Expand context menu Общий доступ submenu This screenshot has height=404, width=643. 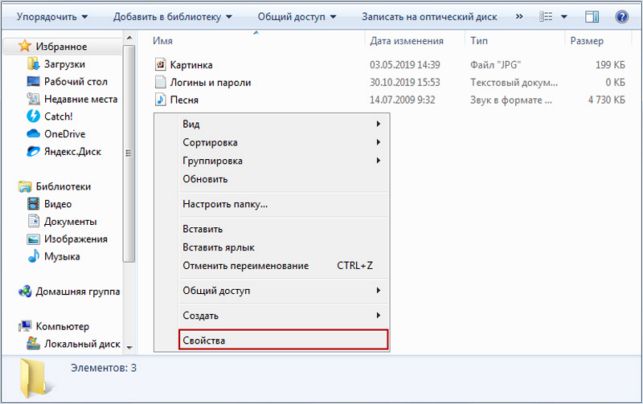click(x=283, y=290)
